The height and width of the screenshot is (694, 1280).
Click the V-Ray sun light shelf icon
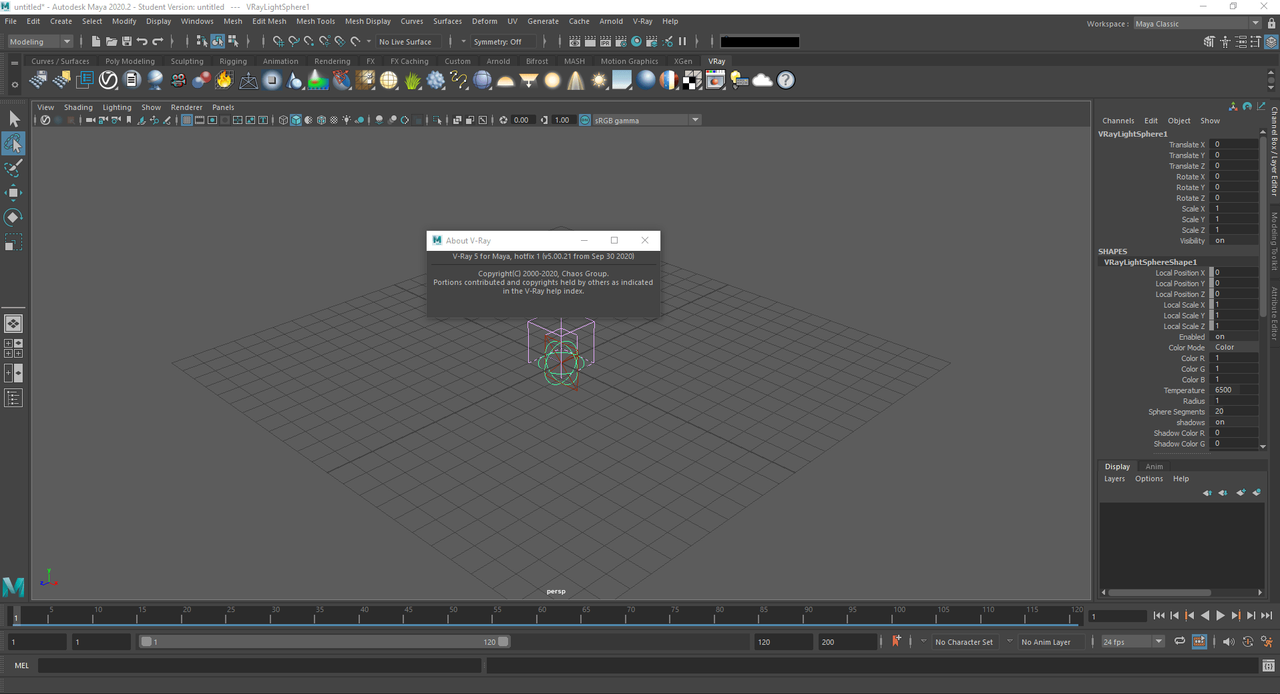599,80
